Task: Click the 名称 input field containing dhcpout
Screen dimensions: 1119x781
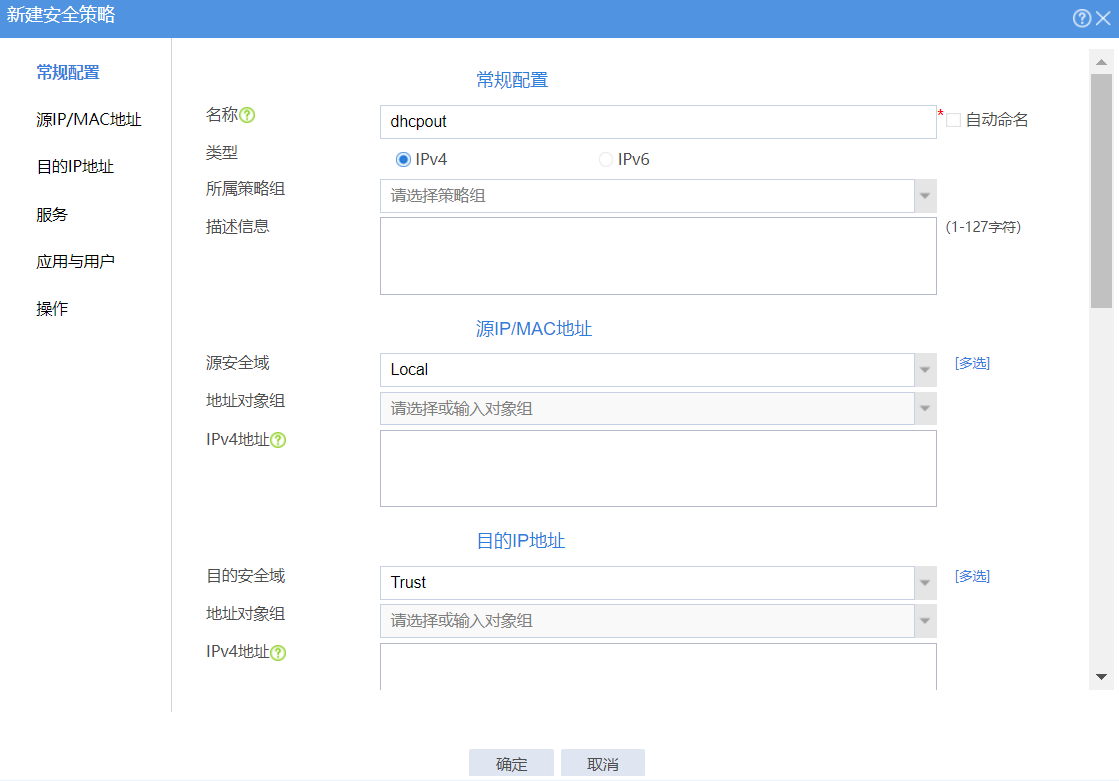Action: (x=658, y=122)
